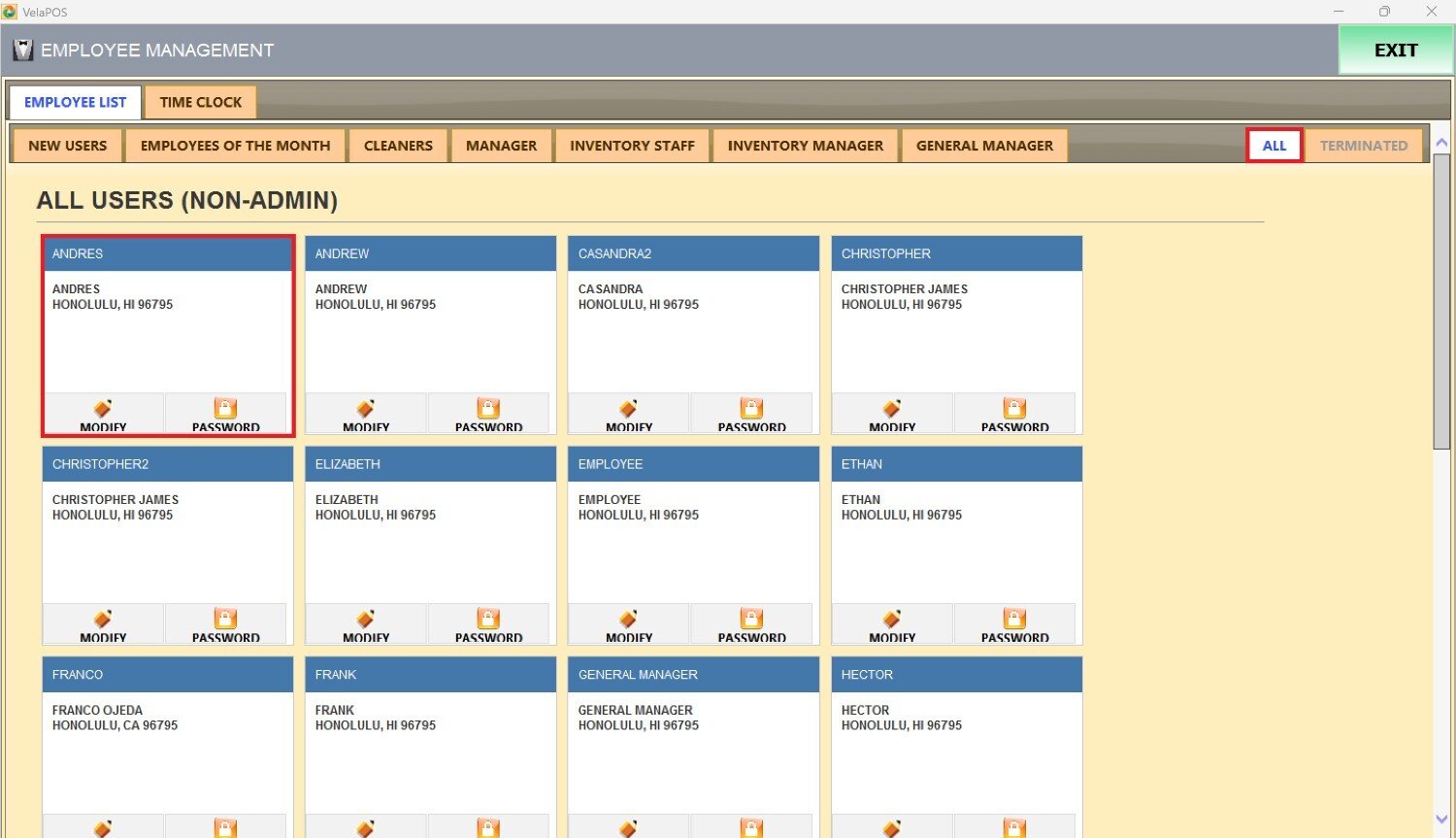Viewport: 1456px width, 838px height.
Task: Filter users by Cleaners
Action: click(x=398, y=146)
